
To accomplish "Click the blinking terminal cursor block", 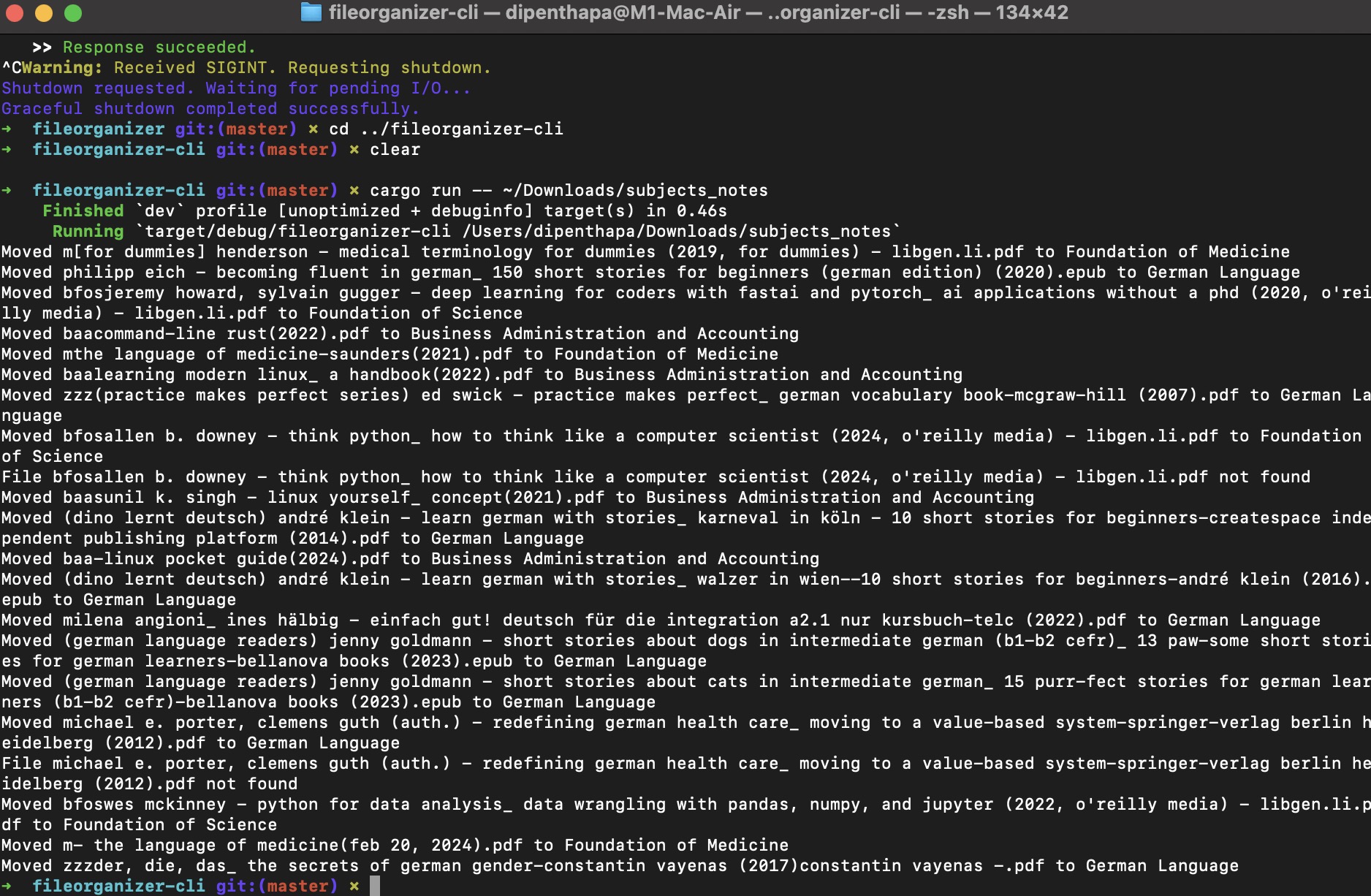I will 376,885.
